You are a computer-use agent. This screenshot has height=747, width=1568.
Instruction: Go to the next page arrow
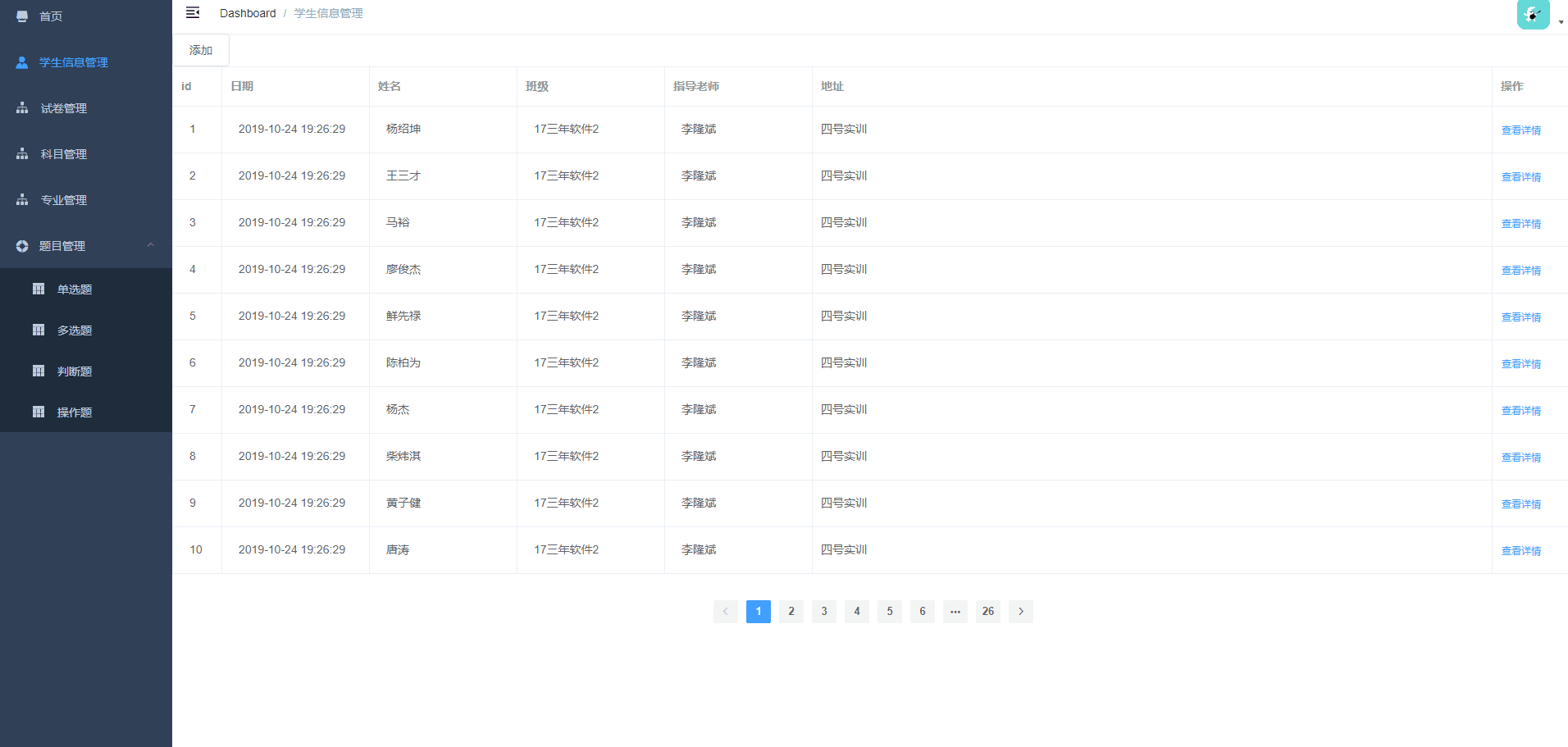pyautogui.click(x=1021, y=612)
